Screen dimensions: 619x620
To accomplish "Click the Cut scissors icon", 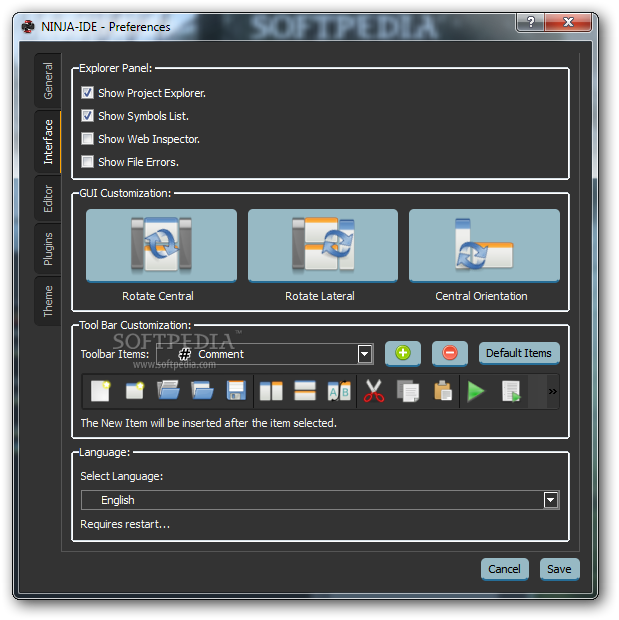I will point(374,391).
